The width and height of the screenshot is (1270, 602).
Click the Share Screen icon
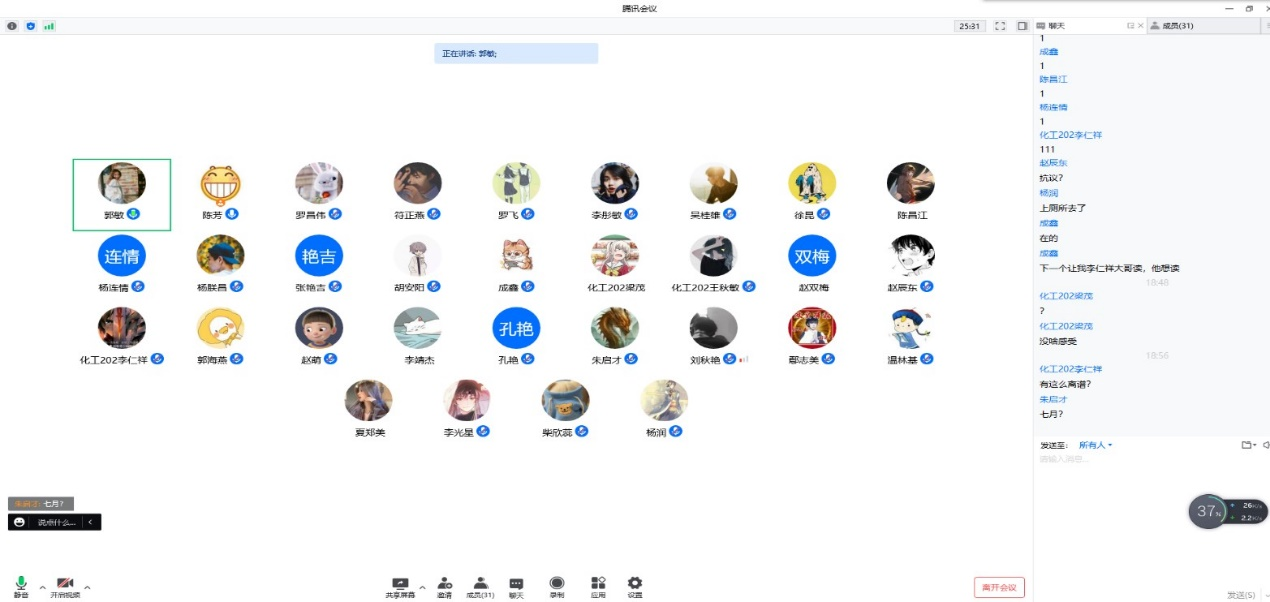pyautogui.click(x=400, y=585)
